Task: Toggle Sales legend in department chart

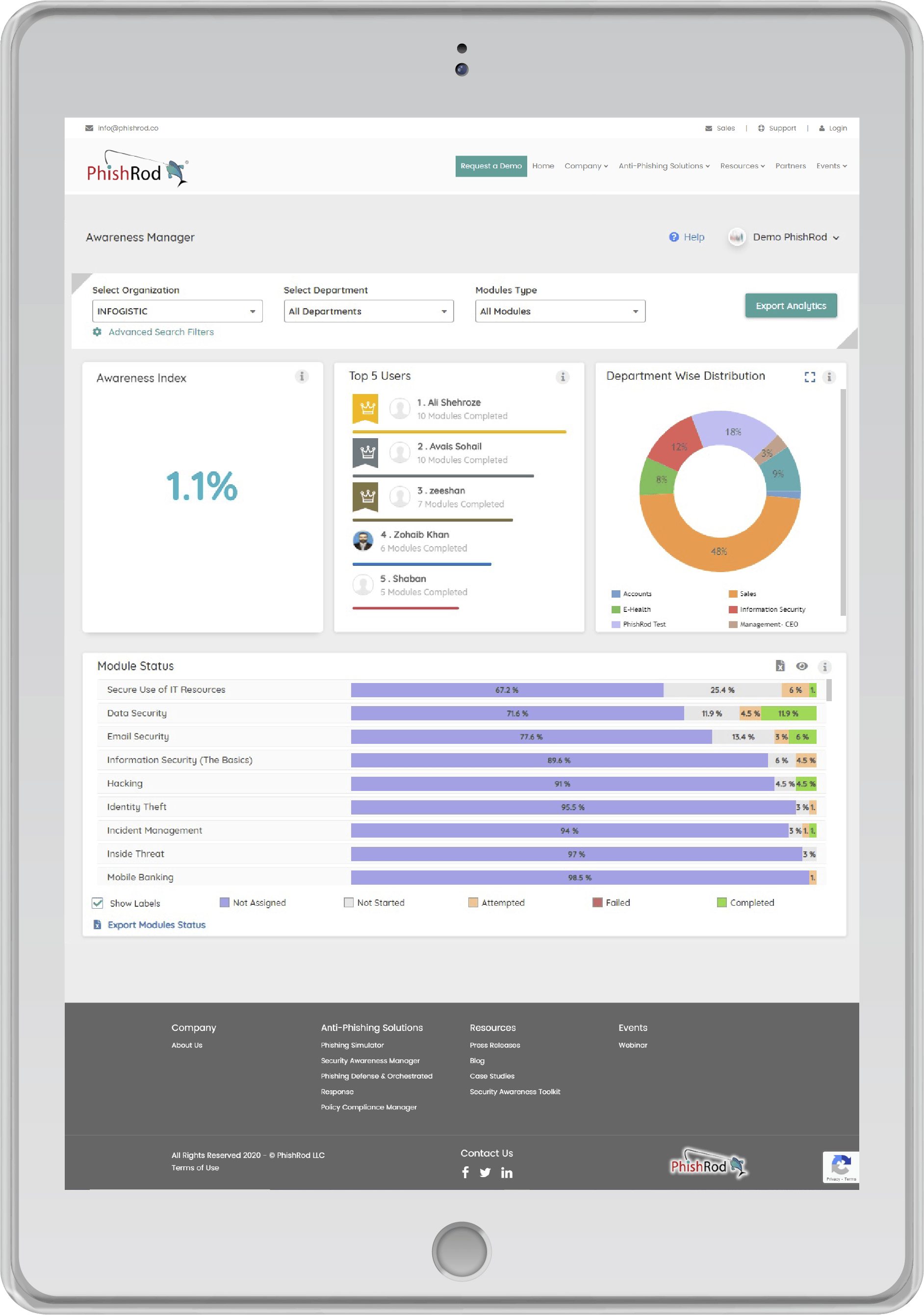Action: (x=743, y=594)
